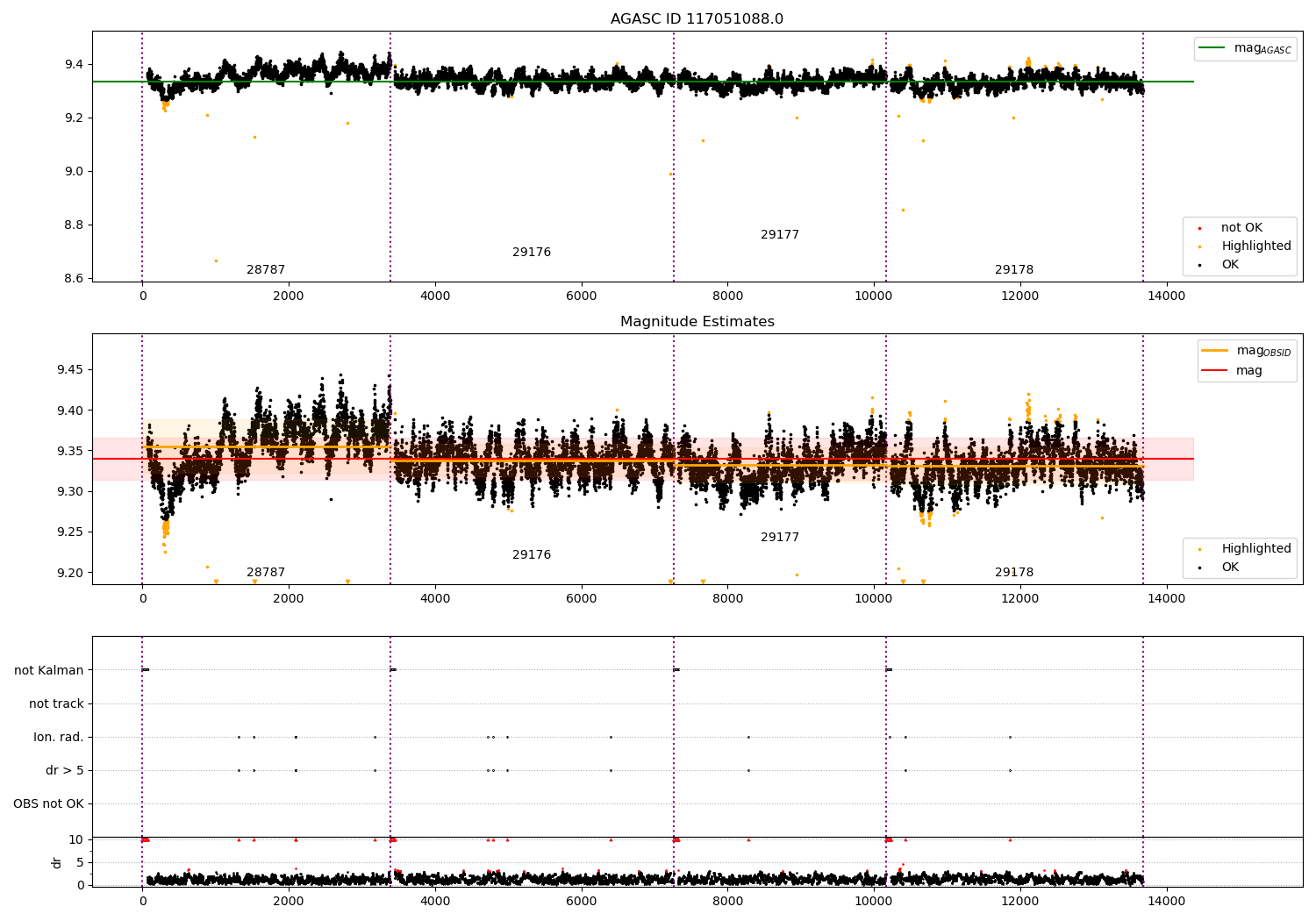Click the 'OBS not OK' row label
1316x921 pixels.
click(x=49, y=803)
